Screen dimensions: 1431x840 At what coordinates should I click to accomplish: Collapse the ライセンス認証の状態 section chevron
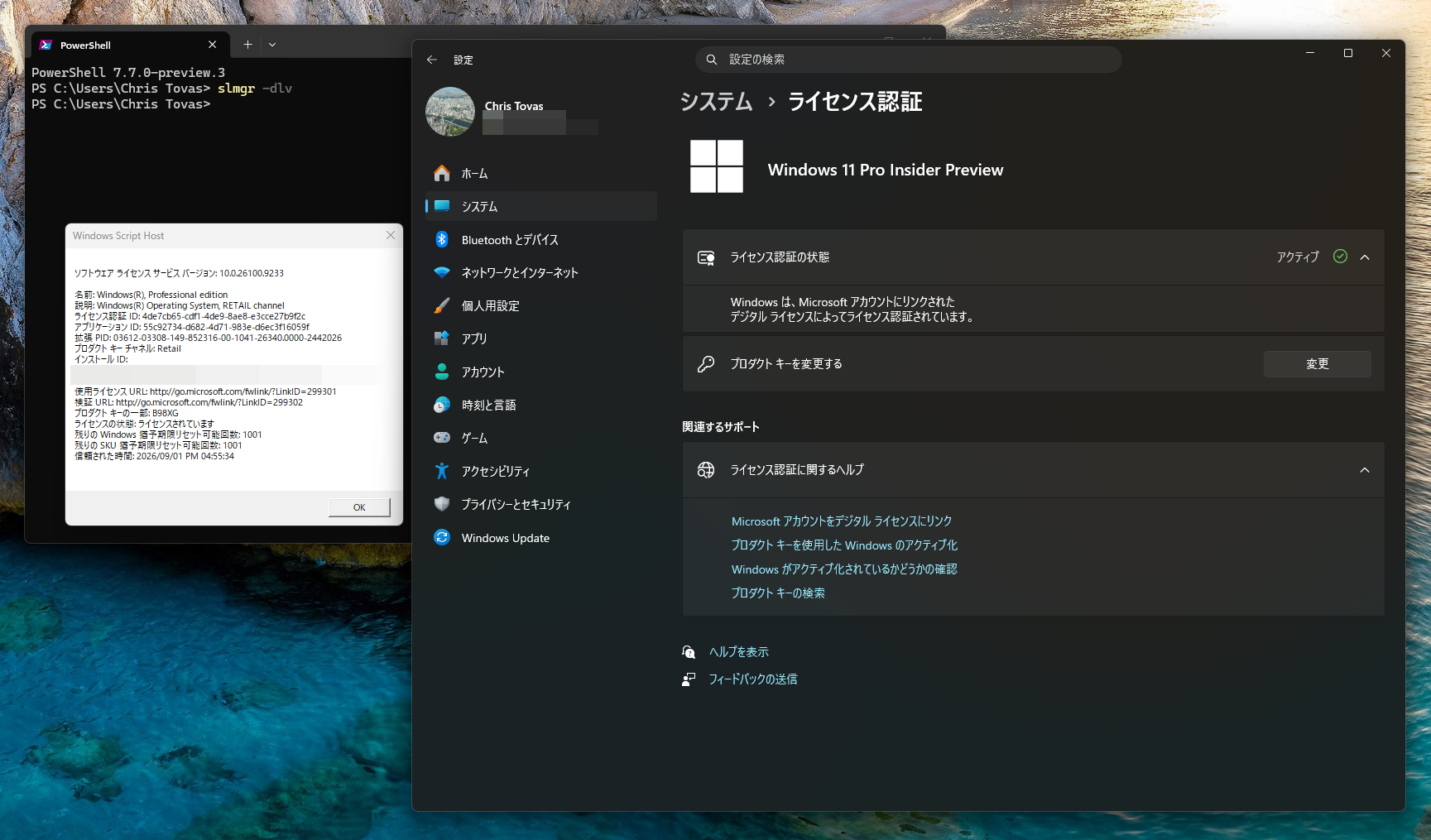coord(1365,257)
